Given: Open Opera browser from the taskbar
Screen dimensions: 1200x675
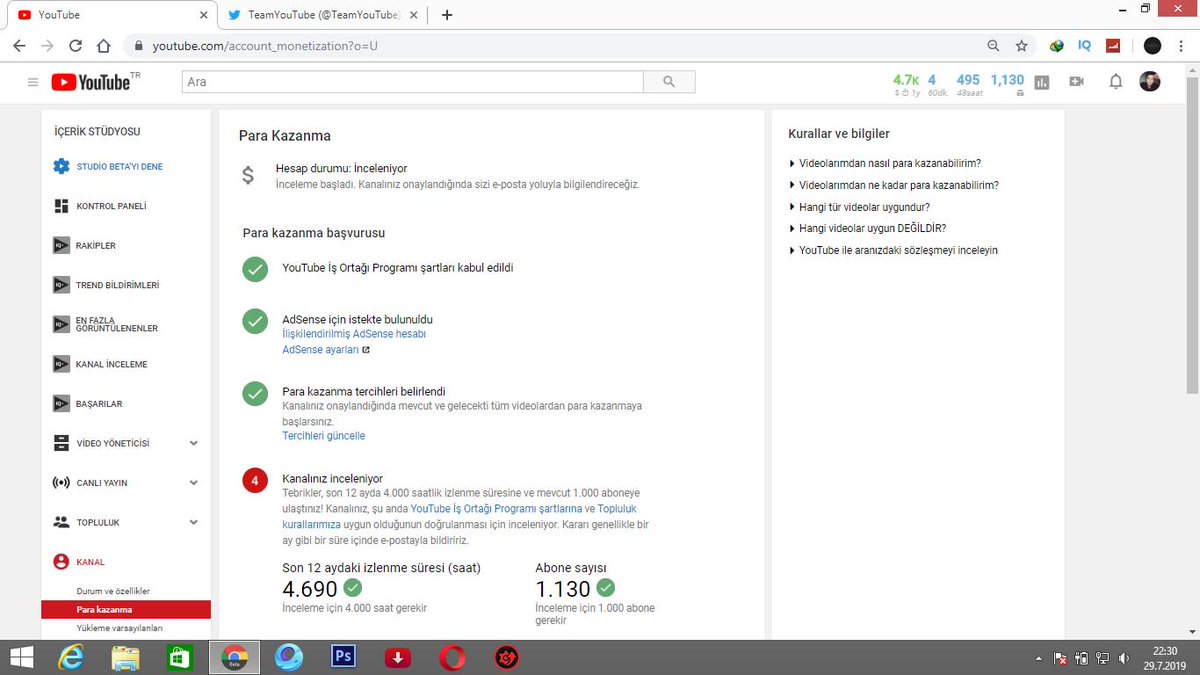Looking at the screenshot, I should [x=452, y=657].
